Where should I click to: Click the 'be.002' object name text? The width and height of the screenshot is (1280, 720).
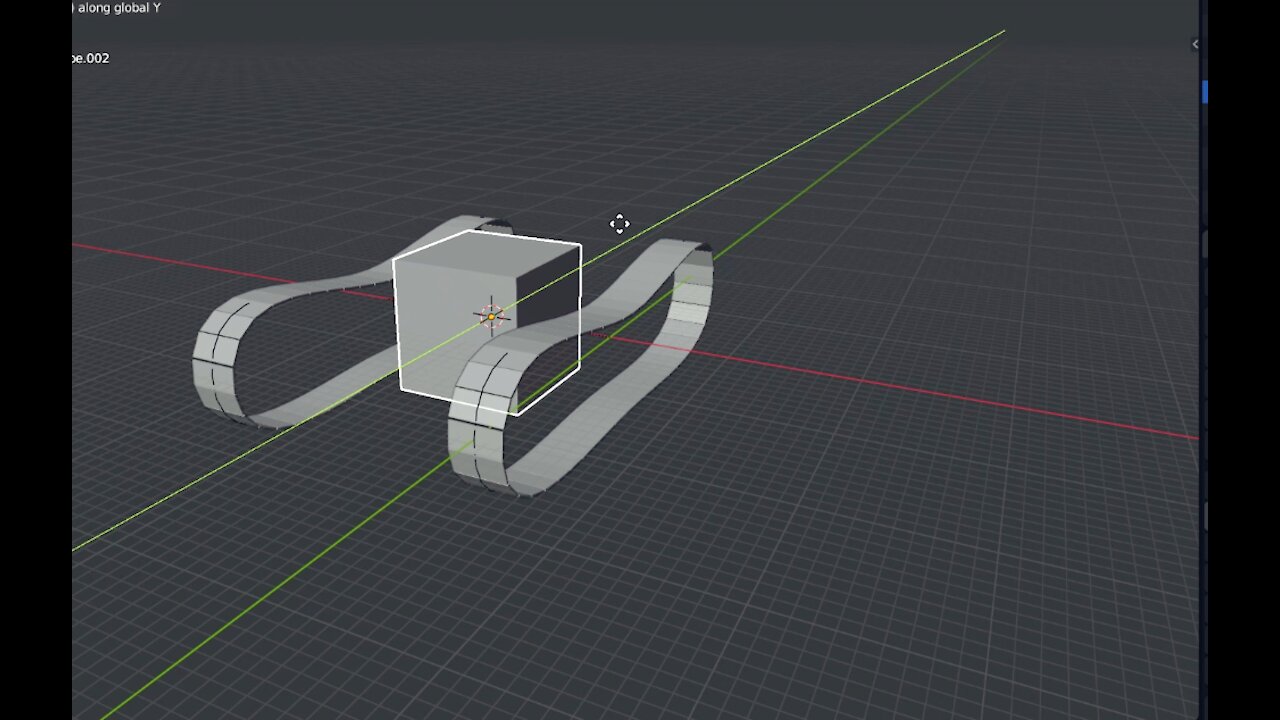[x=90, y=58]
